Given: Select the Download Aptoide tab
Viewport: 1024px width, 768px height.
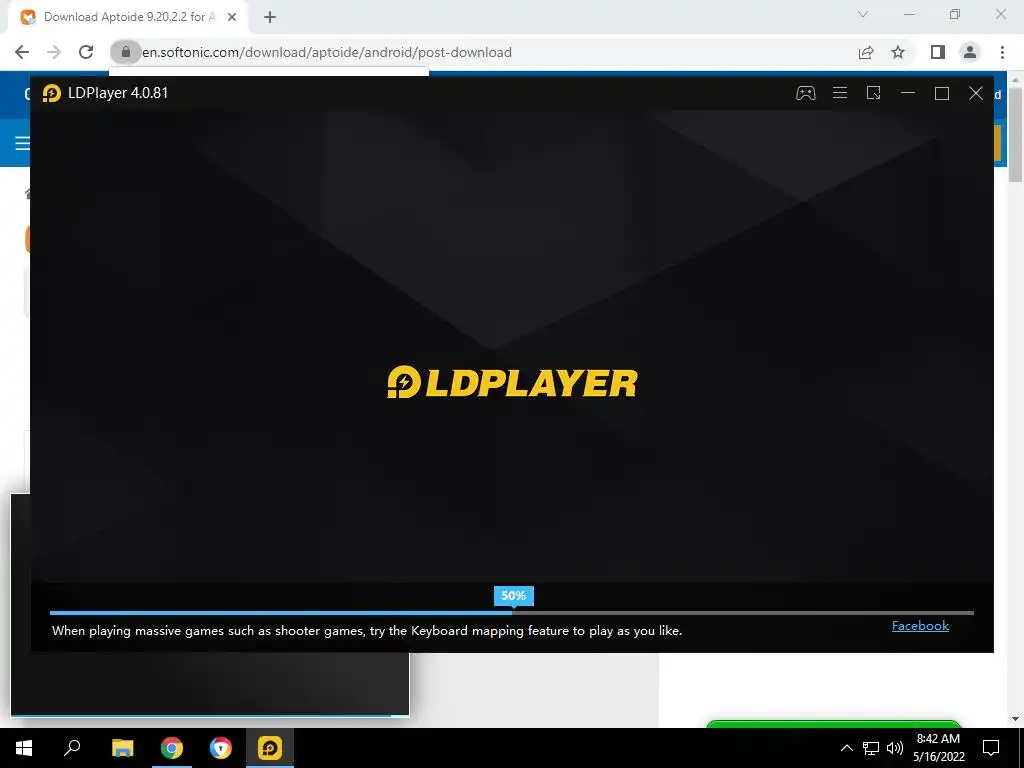Looking at the screenshot, I should tap(128, 17).
